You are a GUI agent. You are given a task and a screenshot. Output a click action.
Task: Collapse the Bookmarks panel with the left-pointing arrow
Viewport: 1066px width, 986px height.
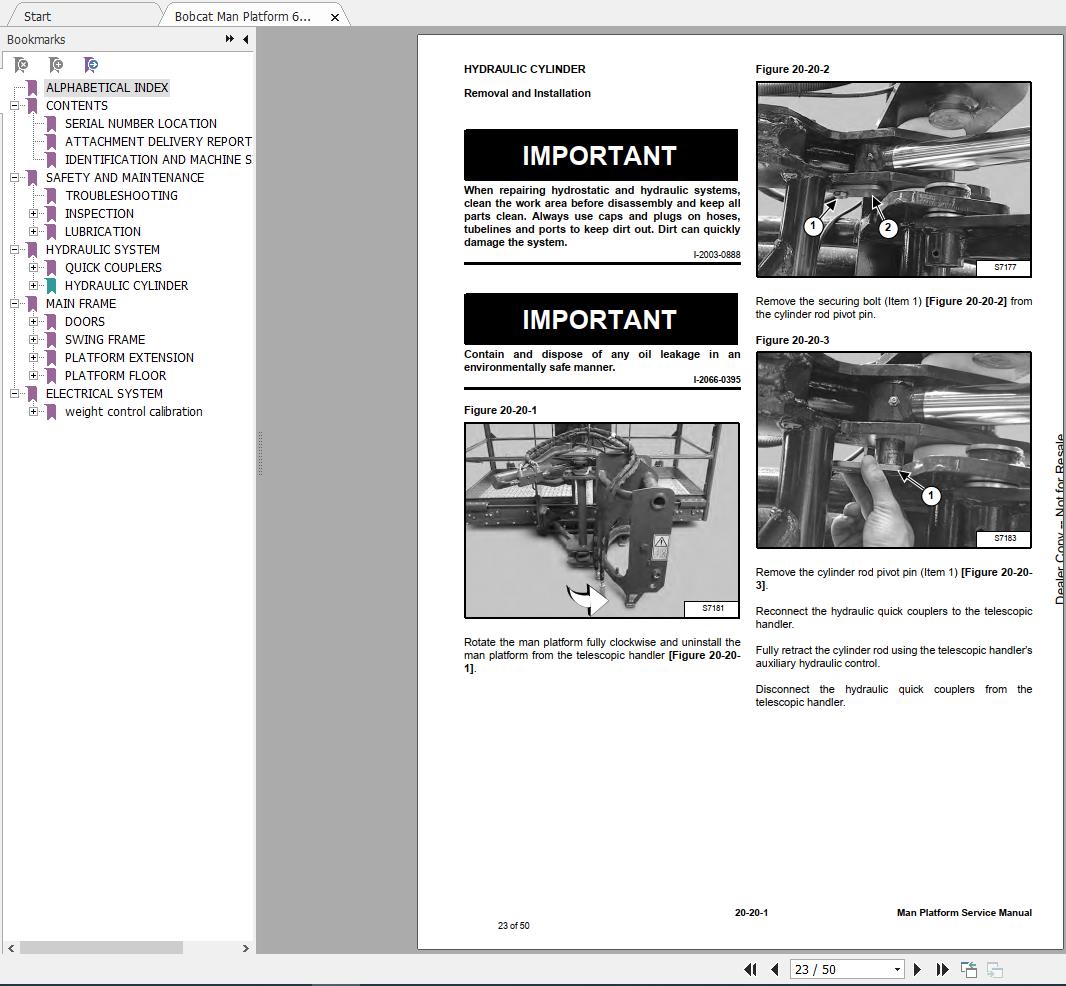pyautogui.click(x=245, y=39)
